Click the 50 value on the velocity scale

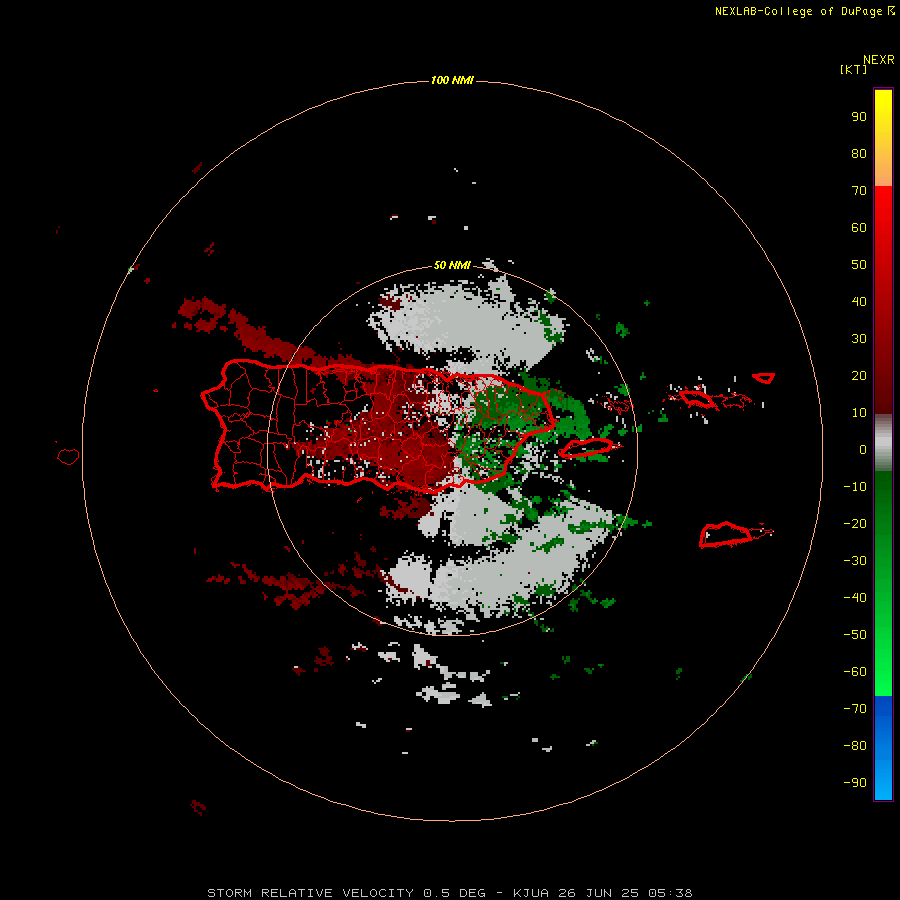tap(859, 265)
